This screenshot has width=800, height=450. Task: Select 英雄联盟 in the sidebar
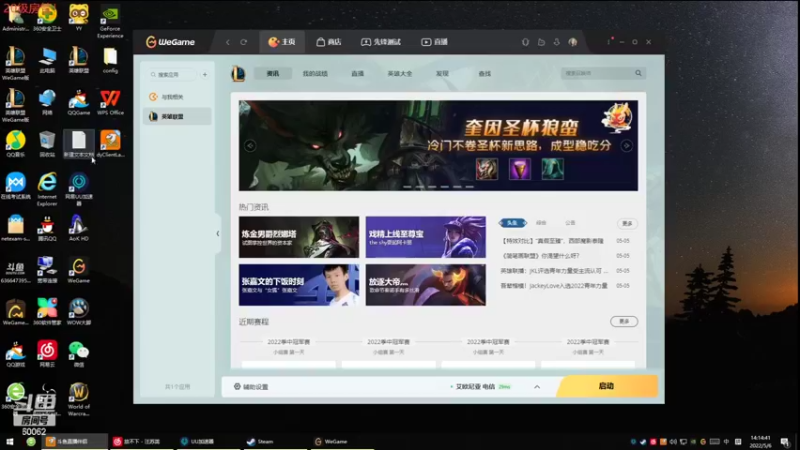coord(177,116)
